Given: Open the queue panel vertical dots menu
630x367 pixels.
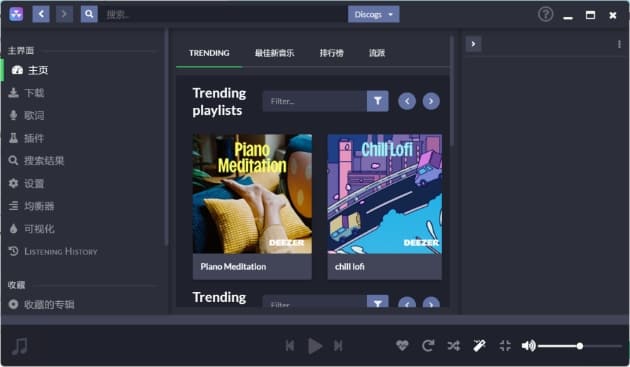Looking at the screenshot, I should 619,44.
